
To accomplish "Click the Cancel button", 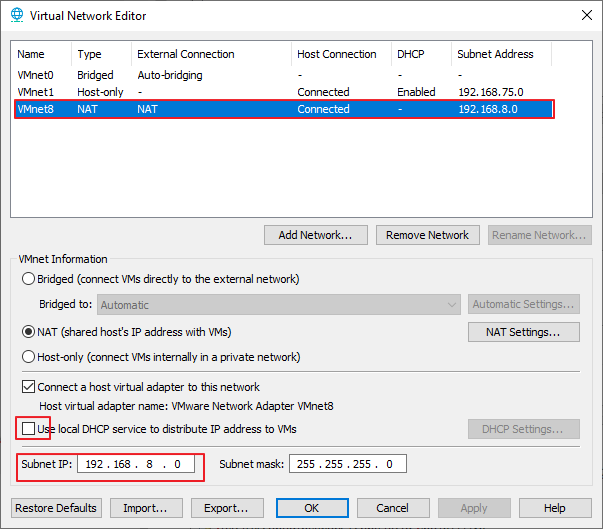I will coord(393,508).
